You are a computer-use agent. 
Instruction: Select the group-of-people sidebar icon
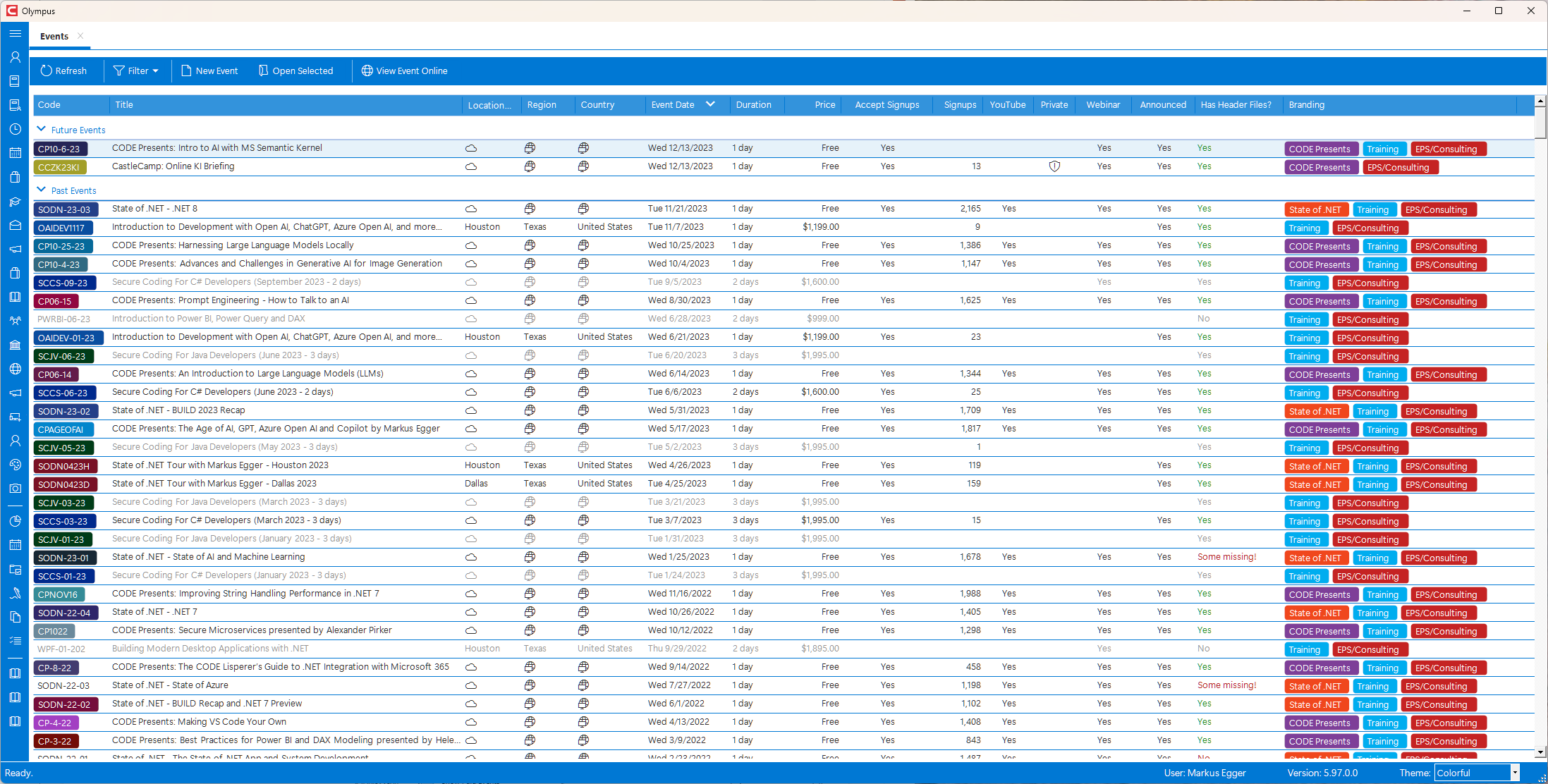click(x=15, y=321)
